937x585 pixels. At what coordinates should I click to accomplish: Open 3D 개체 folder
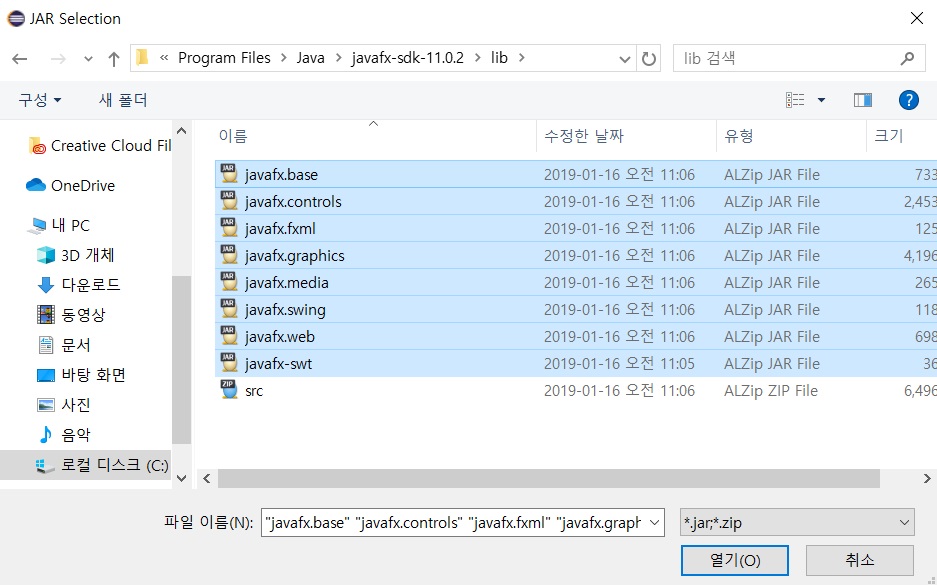coord(76,255)
